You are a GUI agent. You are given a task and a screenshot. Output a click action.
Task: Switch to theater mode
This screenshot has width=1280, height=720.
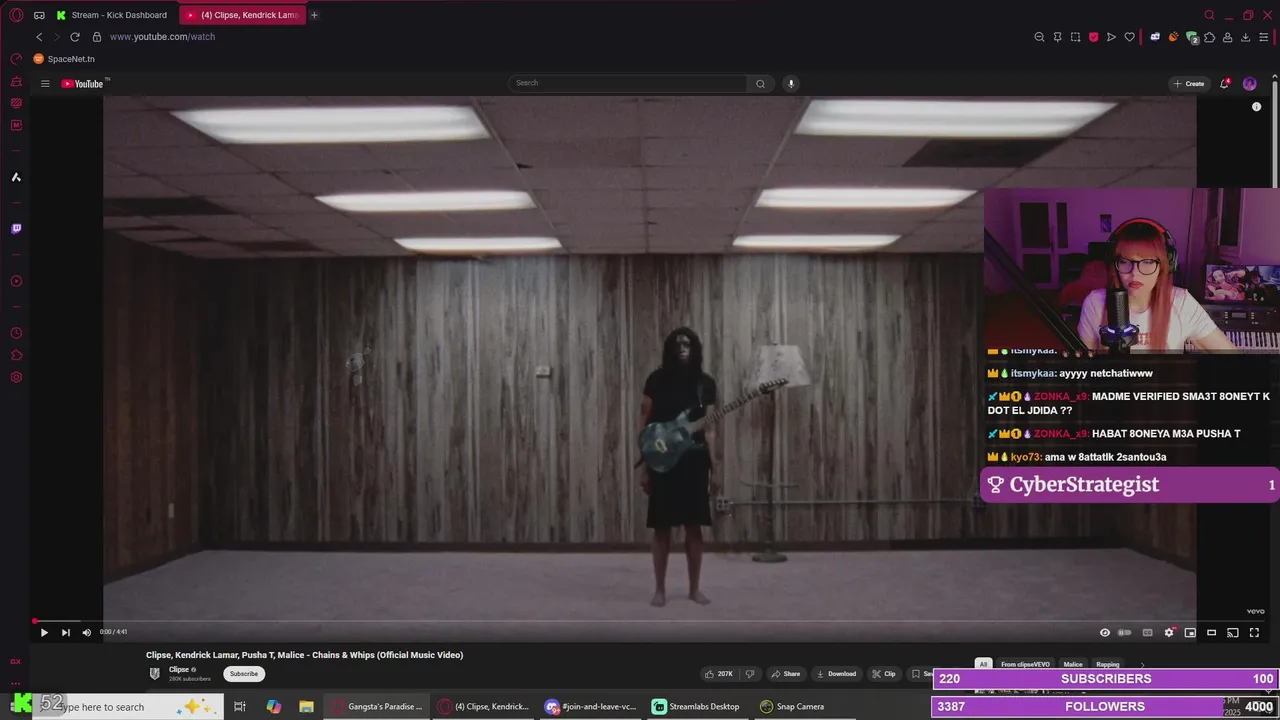click(x=1211, y=632)
